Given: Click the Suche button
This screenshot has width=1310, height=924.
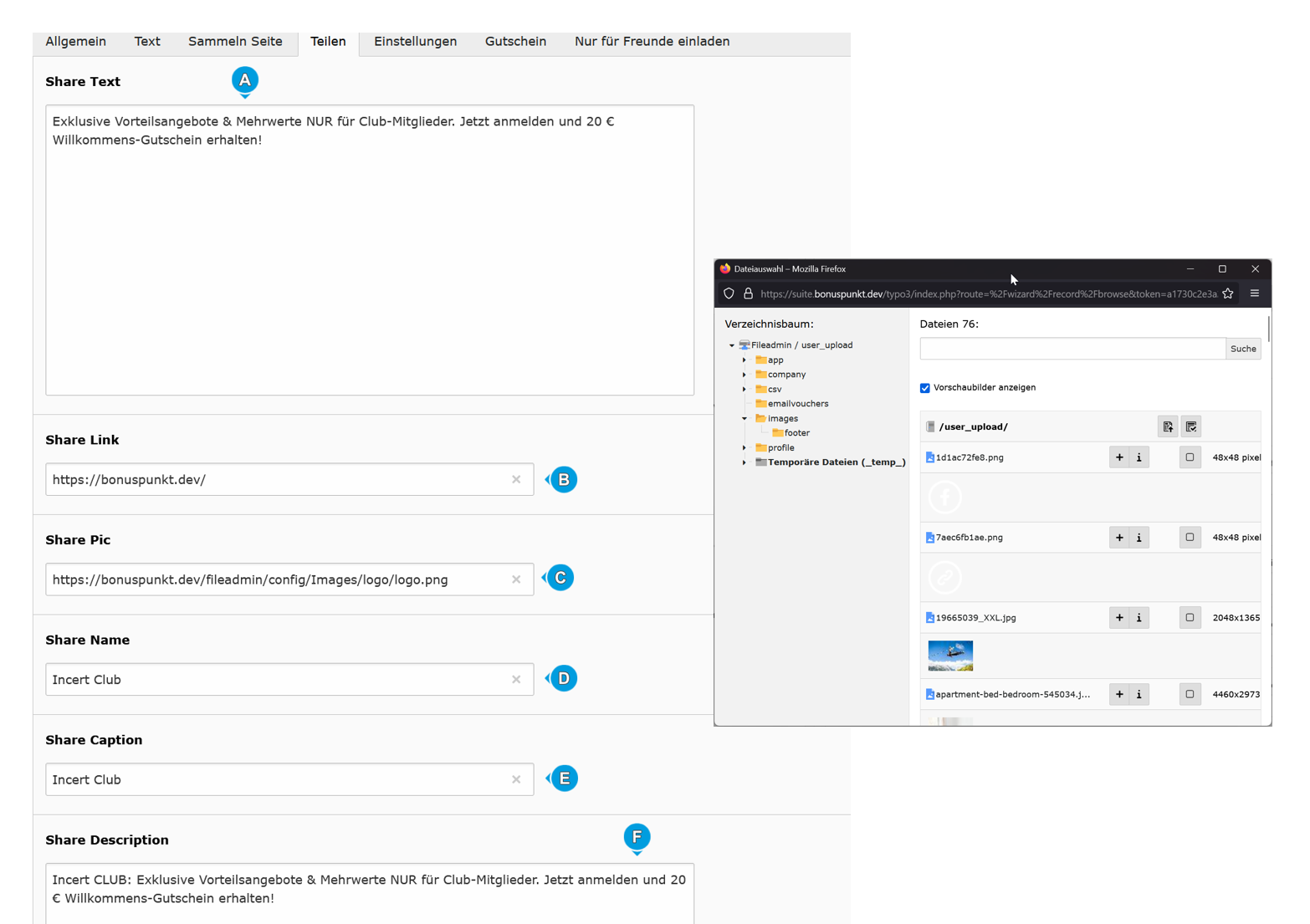Looking at the screenshot, I should click(1243, 349).
